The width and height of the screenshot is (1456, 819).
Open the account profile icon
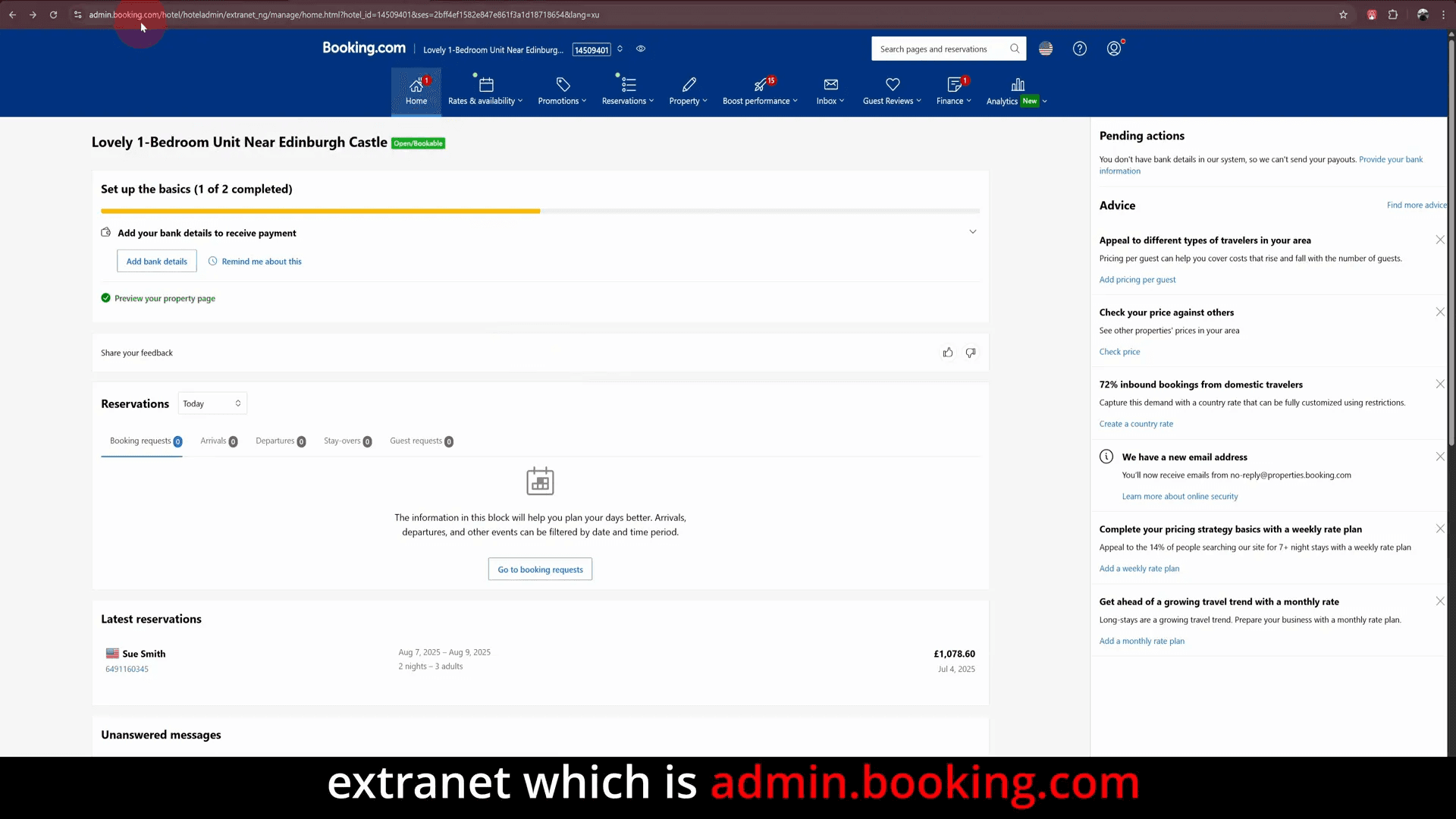[1114, 49]
